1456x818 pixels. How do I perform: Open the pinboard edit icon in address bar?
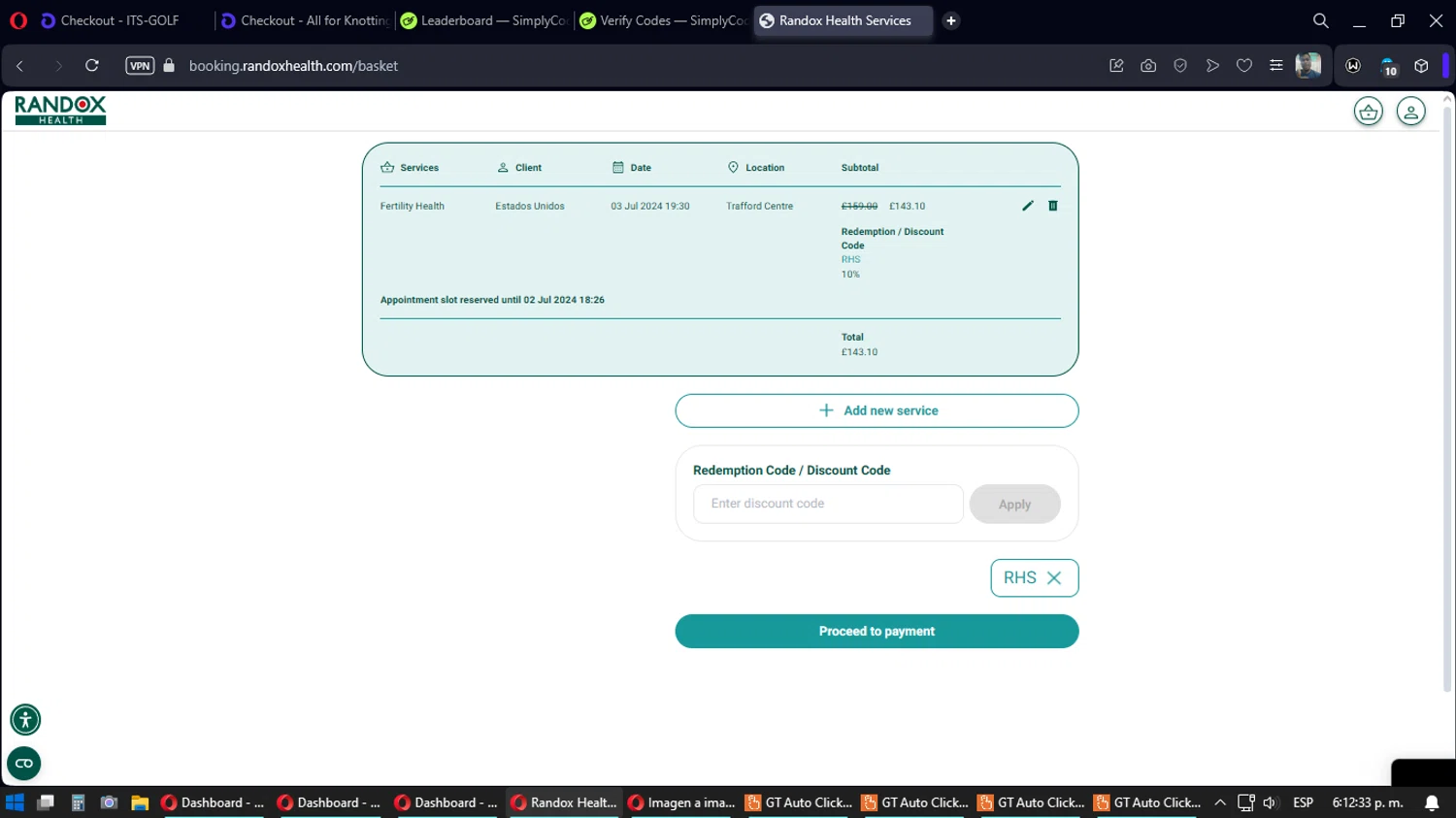pos(1116,66)
